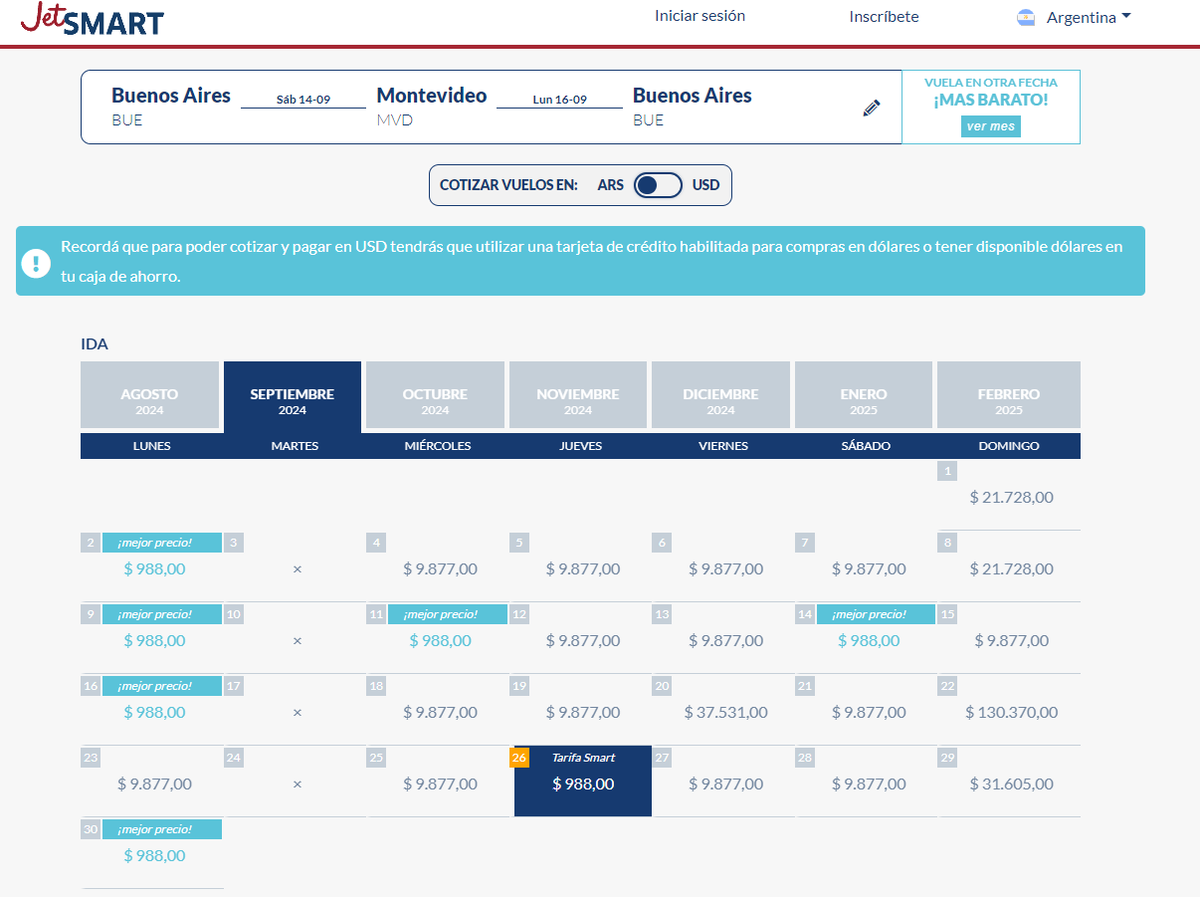Image resolution: width=1200 pixels, height=897 pixels.
Task: Select the USD currency label
Action: coord(706,185)
